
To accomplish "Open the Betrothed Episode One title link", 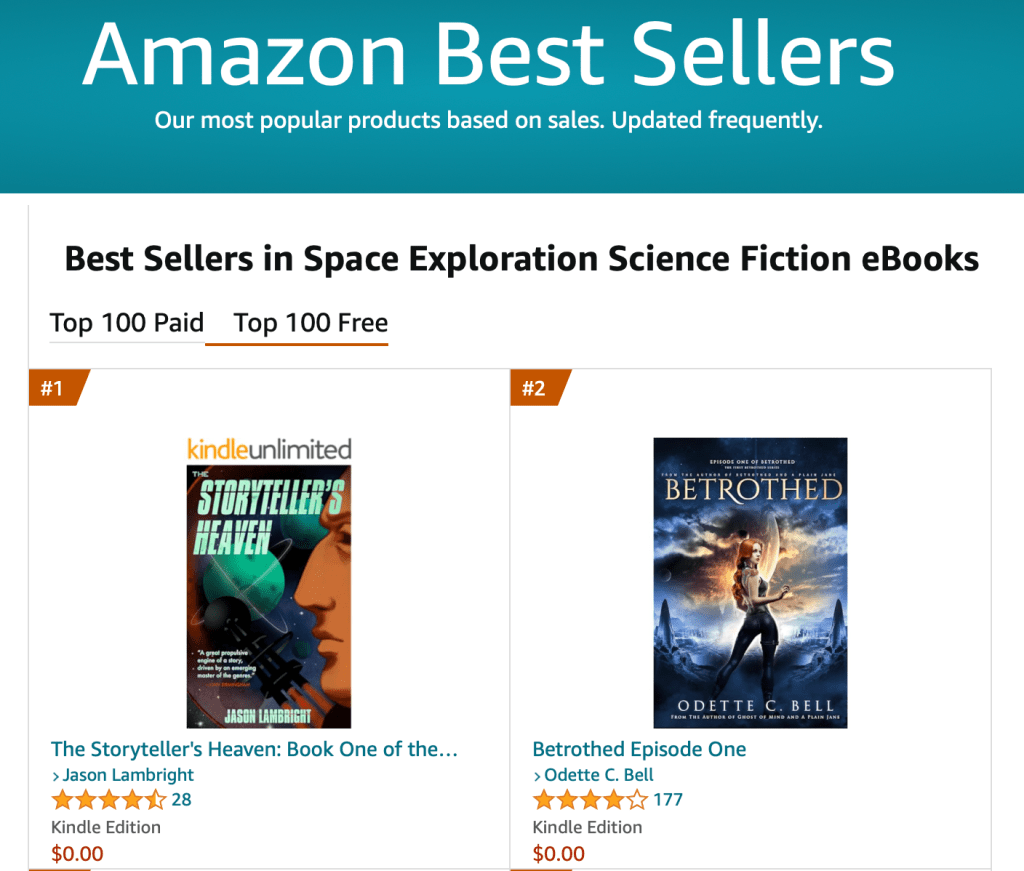I will click(639, 749).
